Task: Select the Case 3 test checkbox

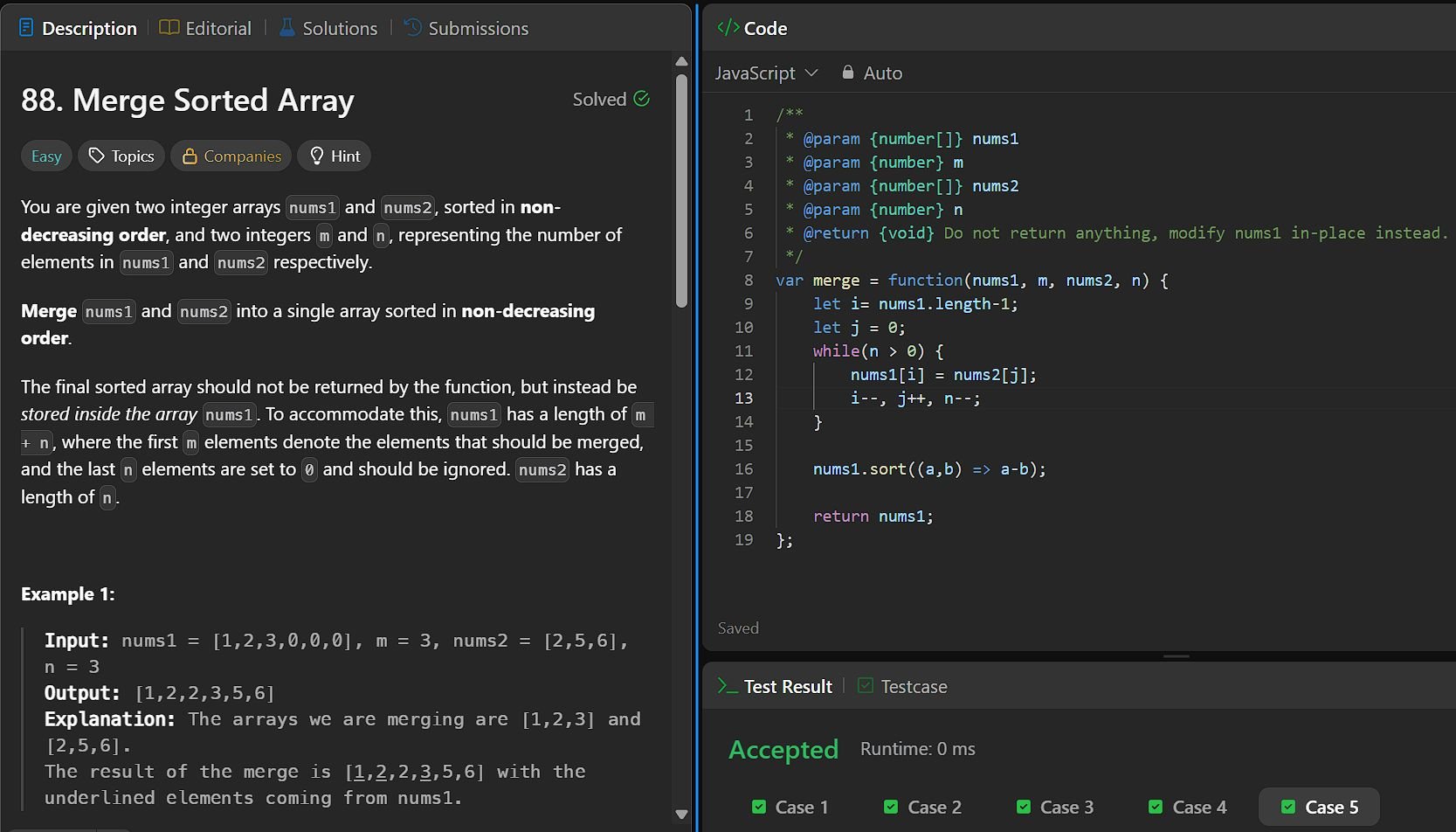Action: click(1024, 807)
